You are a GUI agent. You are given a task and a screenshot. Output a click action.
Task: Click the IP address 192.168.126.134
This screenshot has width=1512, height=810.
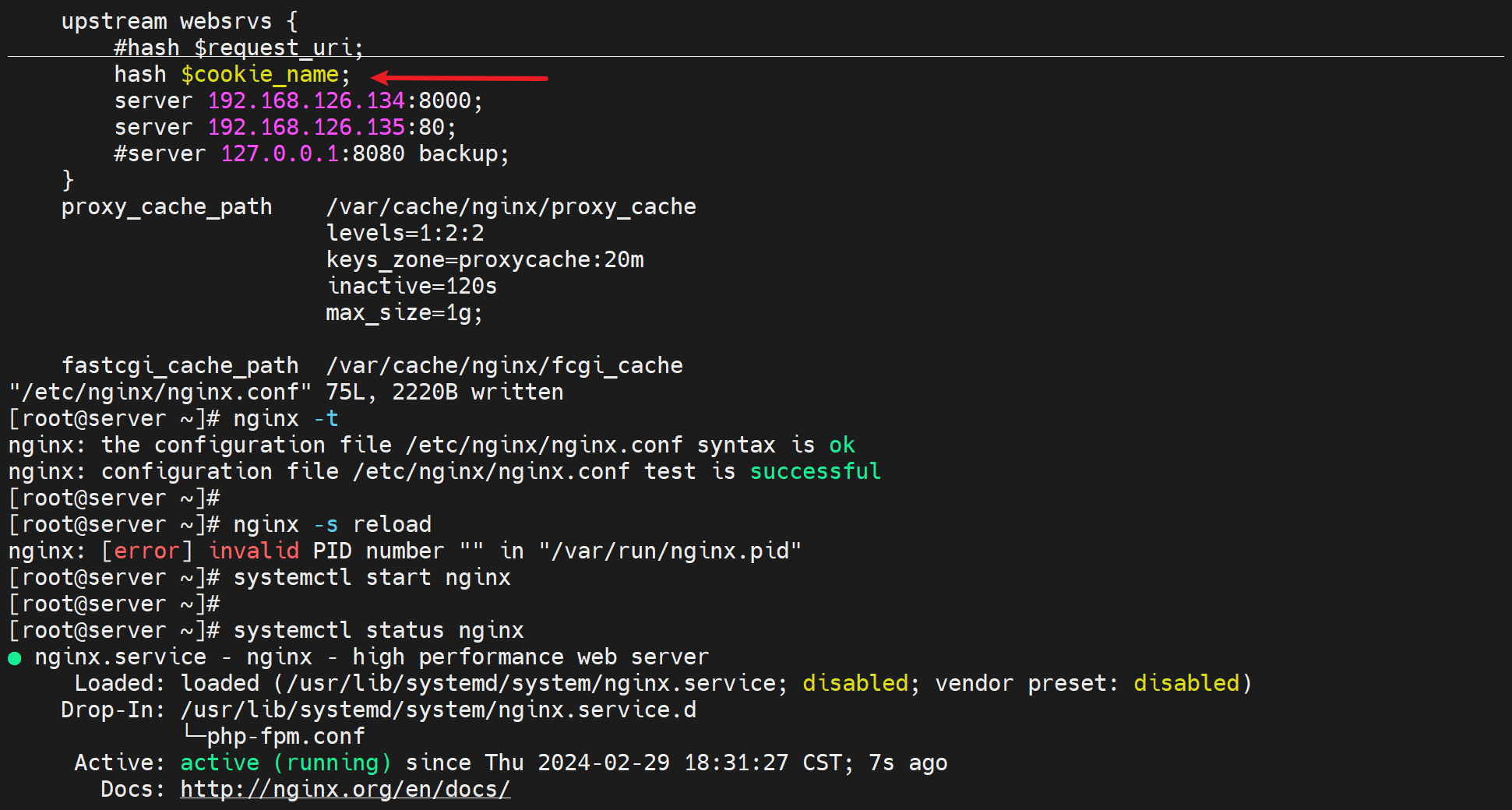click(306, 101)
